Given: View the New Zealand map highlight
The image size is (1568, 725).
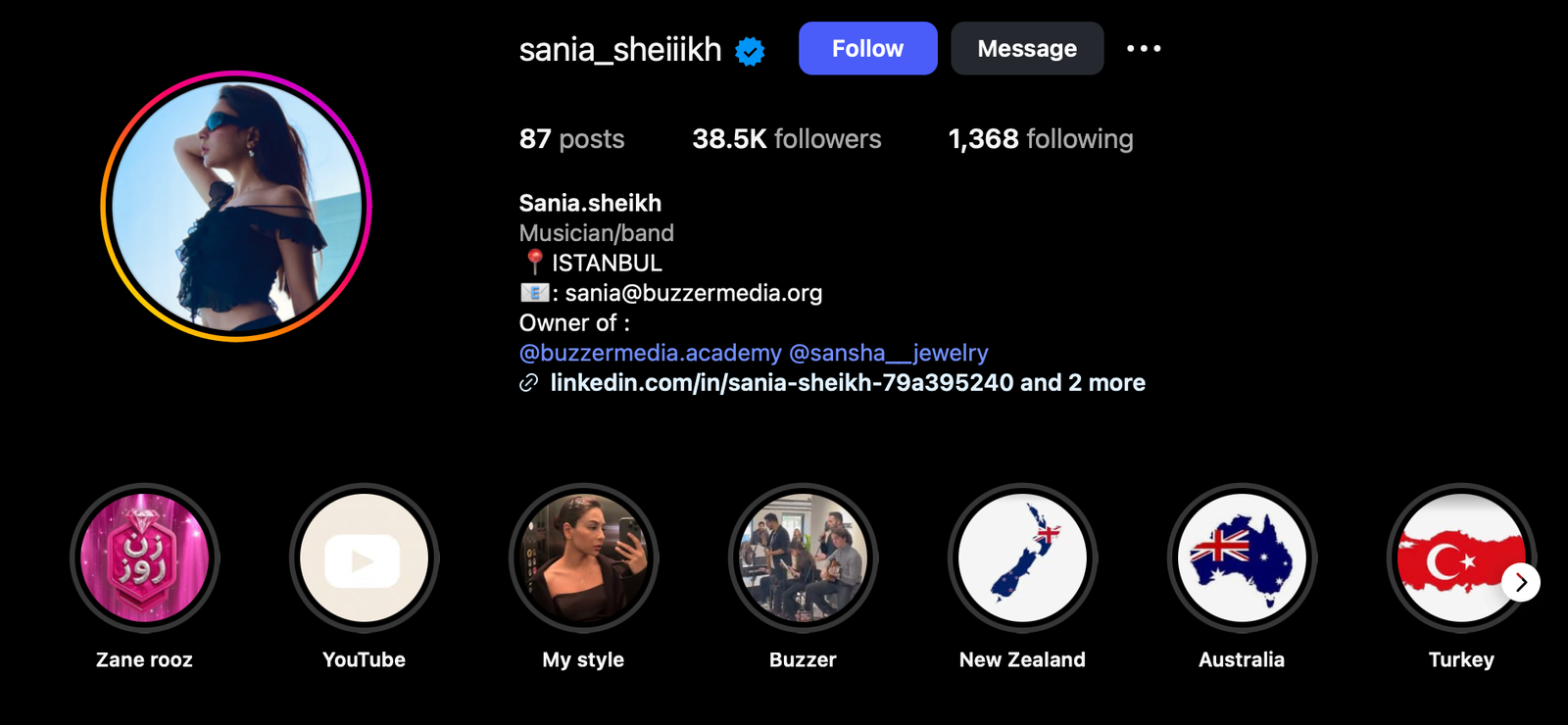Looking at the screenshot, I should 1022,558.
